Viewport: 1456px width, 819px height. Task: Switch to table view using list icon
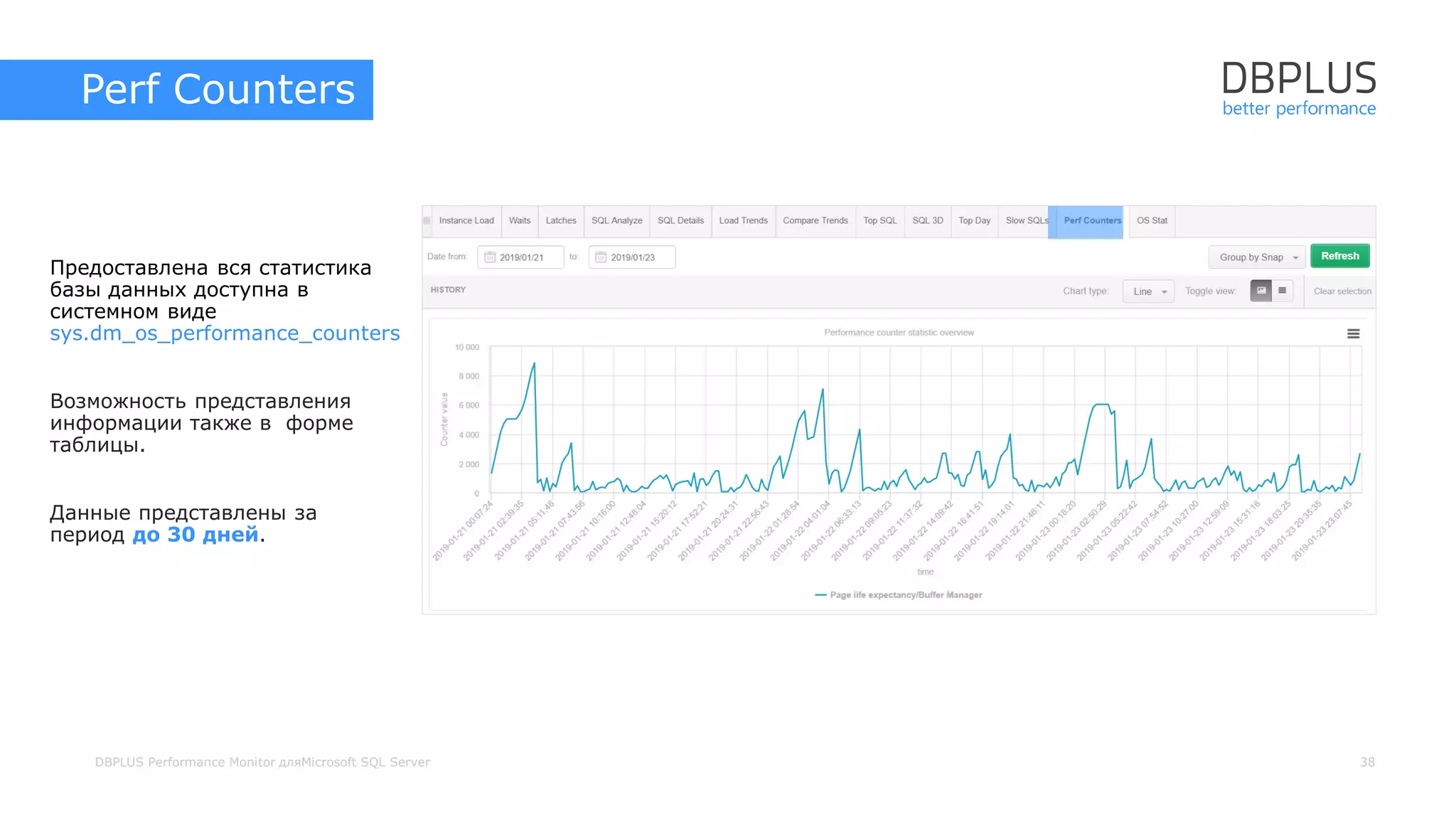point(1282,291)
